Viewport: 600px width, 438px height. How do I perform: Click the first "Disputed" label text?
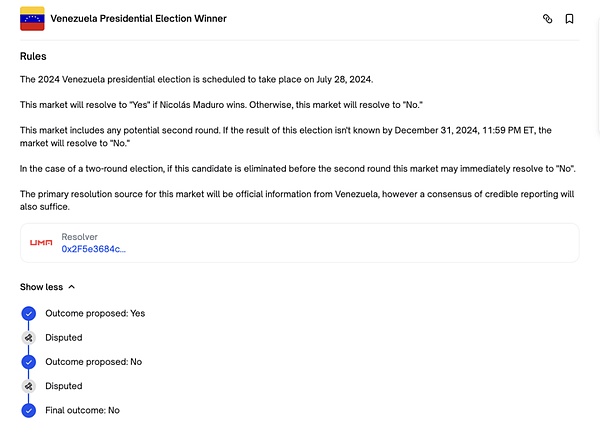pos(64,338)
